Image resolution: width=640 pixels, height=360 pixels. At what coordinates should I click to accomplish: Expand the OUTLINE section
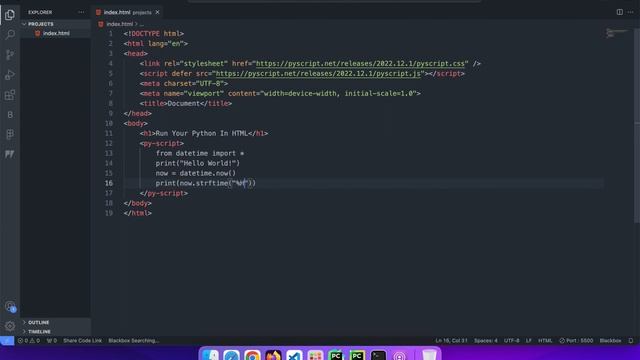[x=38, y=322]
